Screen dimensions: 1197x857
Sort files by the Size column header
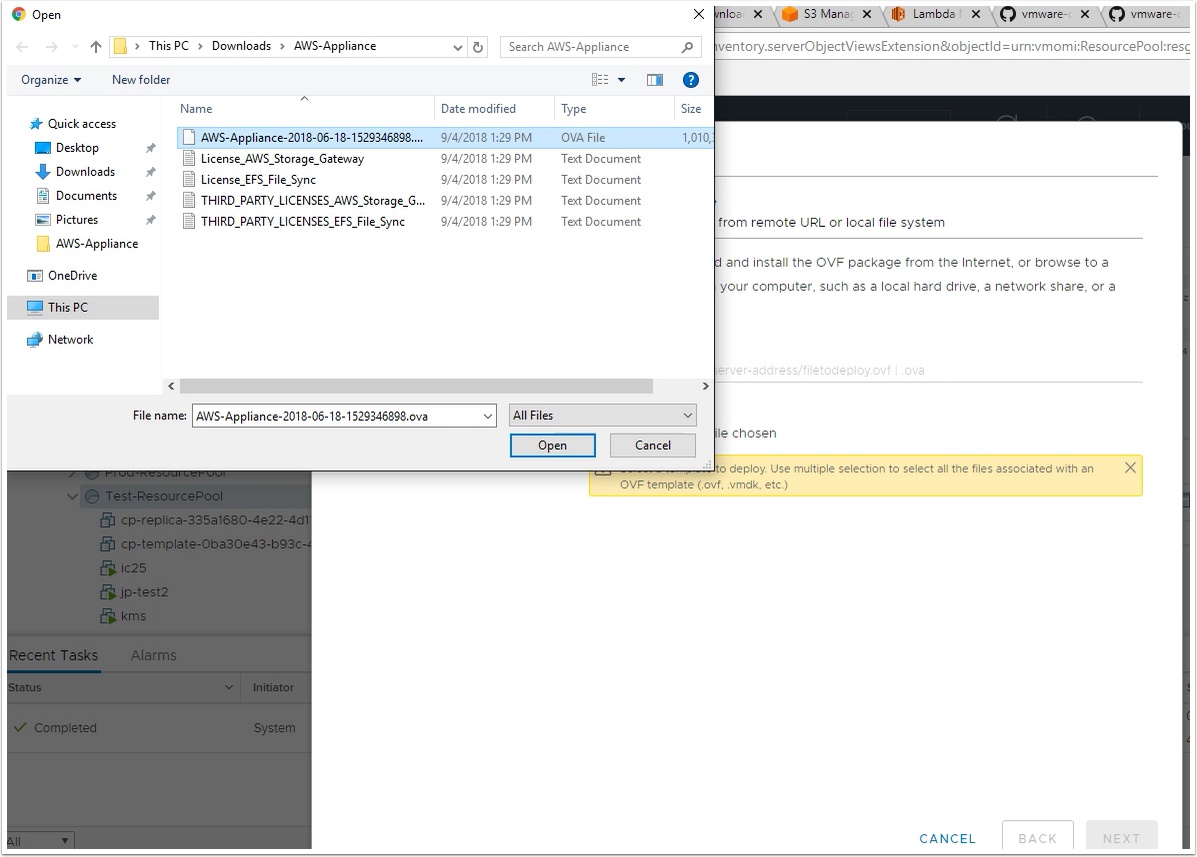(x=691, y=108)
